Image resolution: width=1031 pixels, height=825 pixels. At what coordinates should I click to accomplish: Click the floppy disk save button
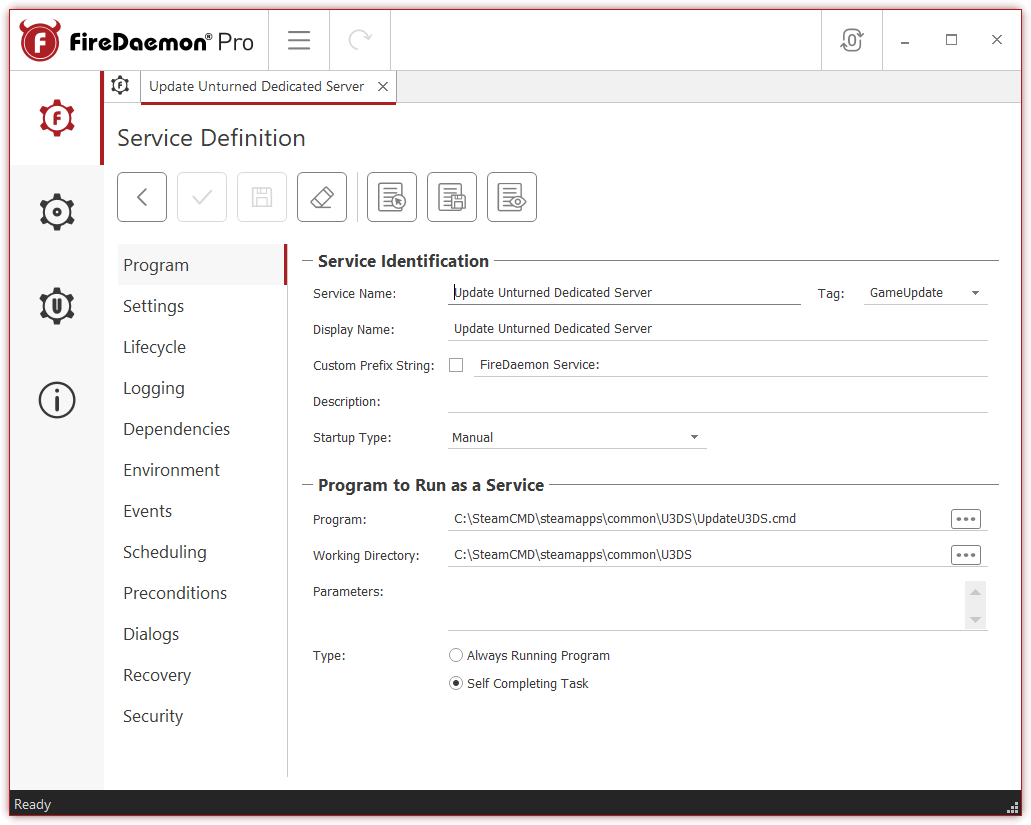coord(262,197)
